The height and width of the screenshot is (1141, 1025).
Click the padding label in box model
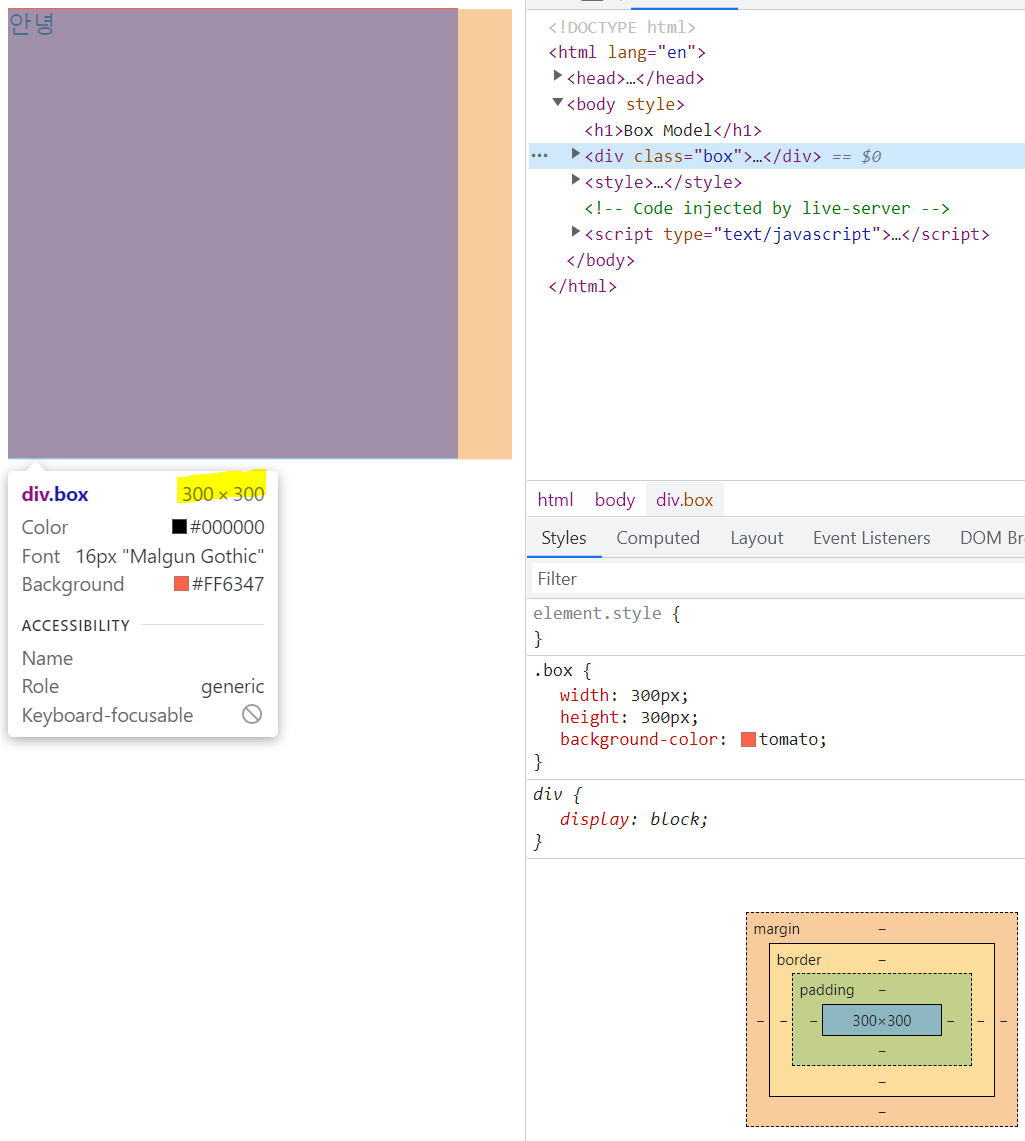(x=826, y=990)
